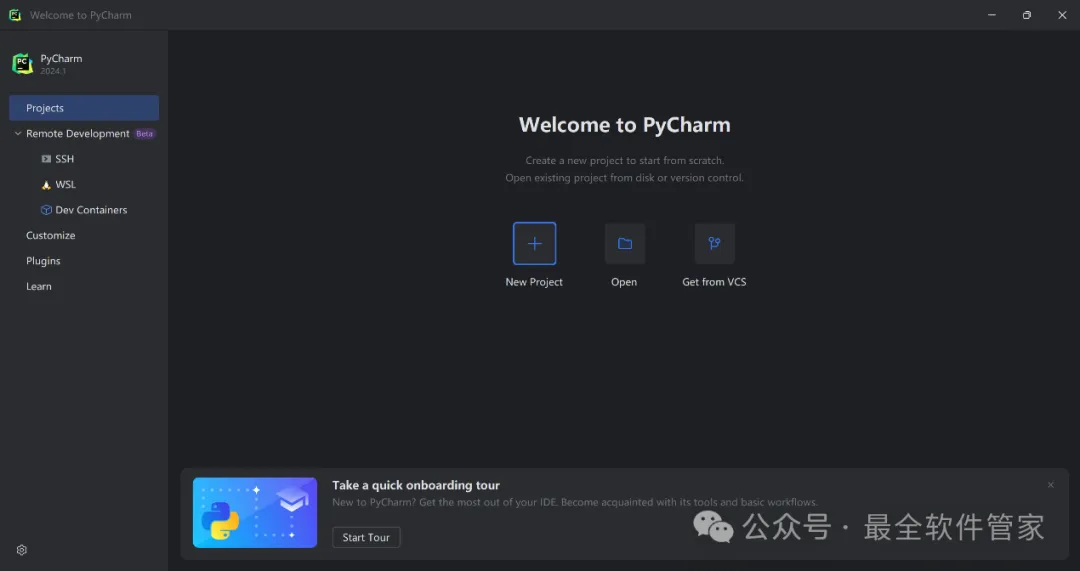Click the Open folder icon

[625, 243]
